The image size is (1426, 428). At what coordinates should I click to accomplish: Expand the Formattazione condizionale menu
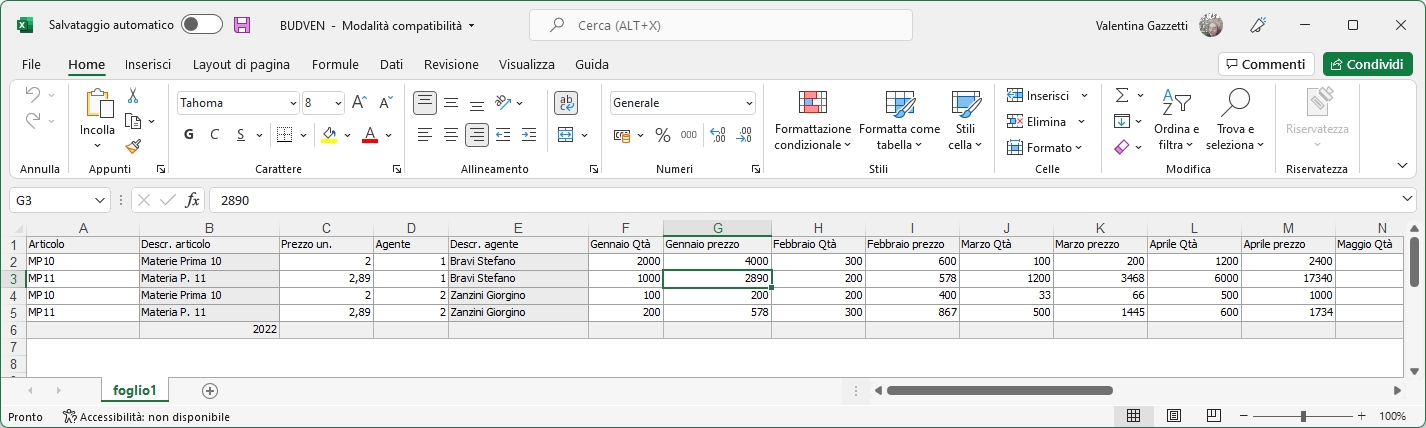(x=812, y=122)
